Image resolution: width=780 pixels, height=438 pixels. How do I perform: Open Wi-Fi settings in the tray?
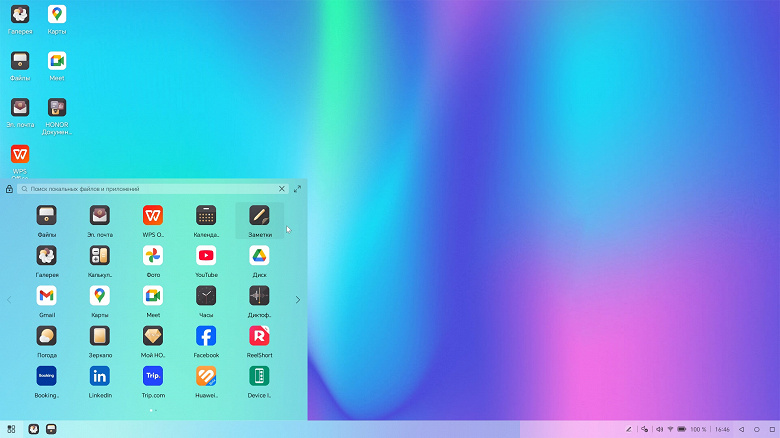[x=670, y=429]
